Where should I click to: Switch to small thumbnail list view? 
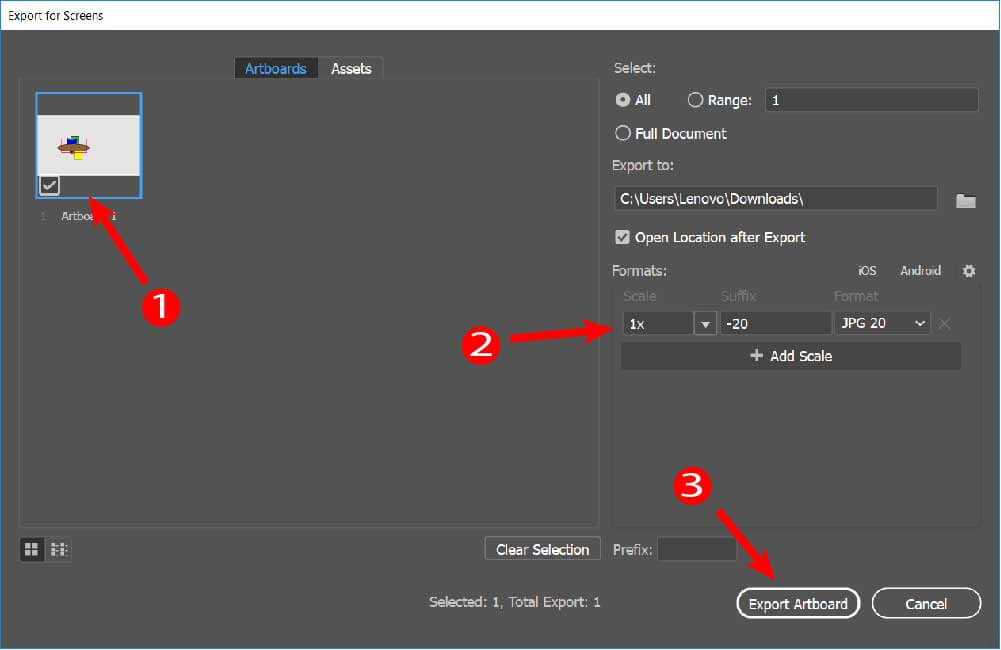coord(59,549)
